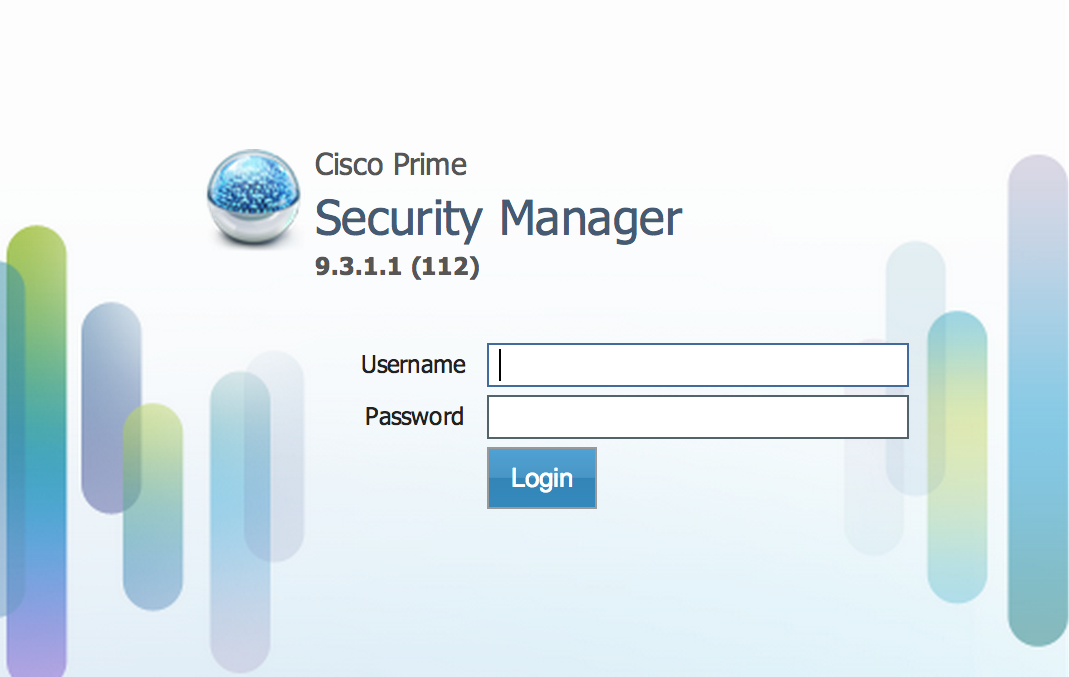Click the Password label text
The height and width of the screenshot is (677, 1069).
coord(414,417)
